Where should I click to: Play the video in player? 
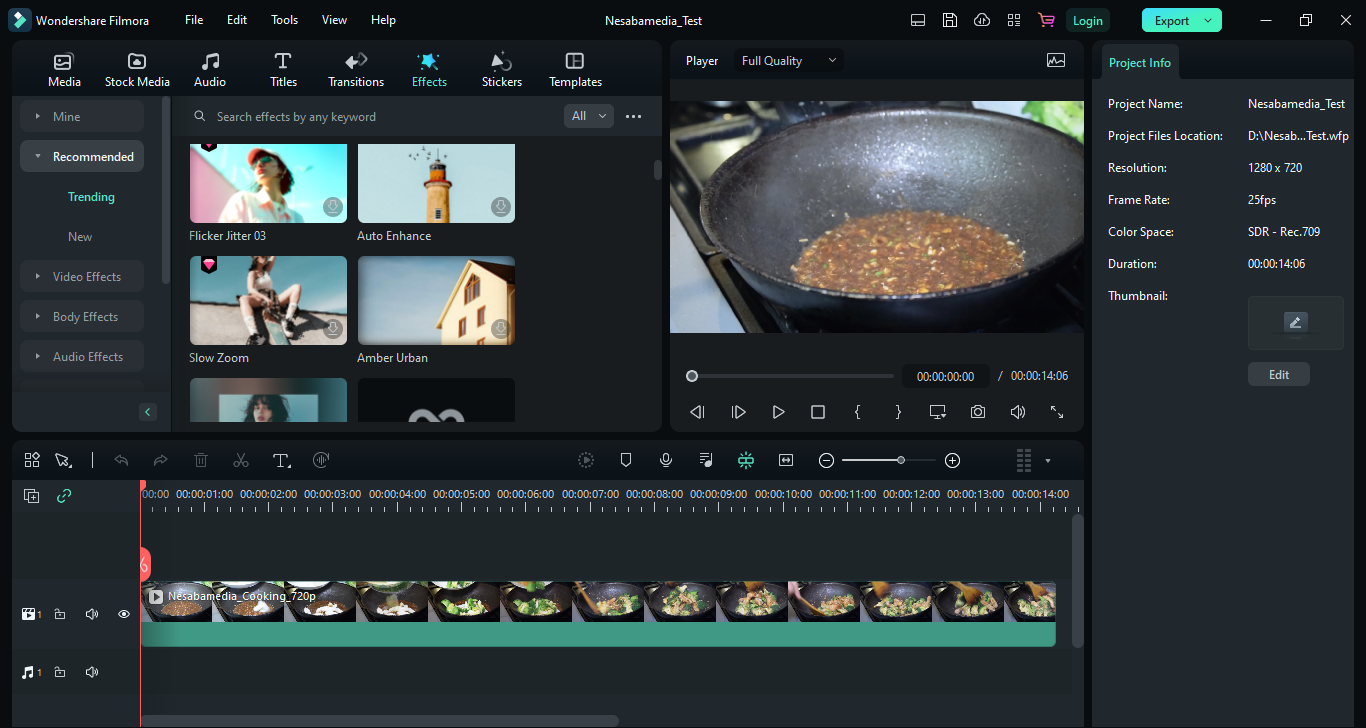[778, 412]
